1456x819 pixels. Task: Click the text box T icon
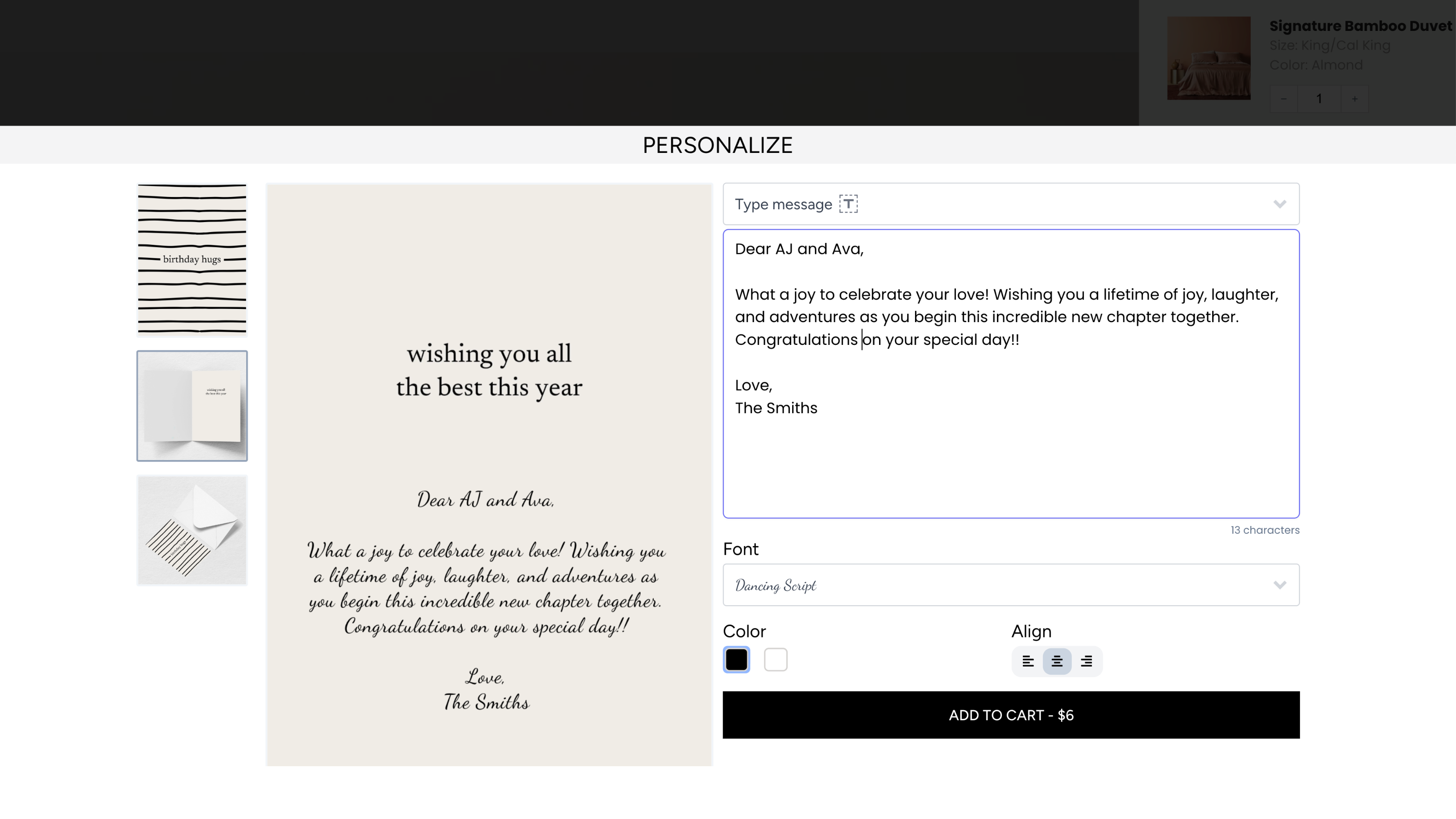click(848, 204)
